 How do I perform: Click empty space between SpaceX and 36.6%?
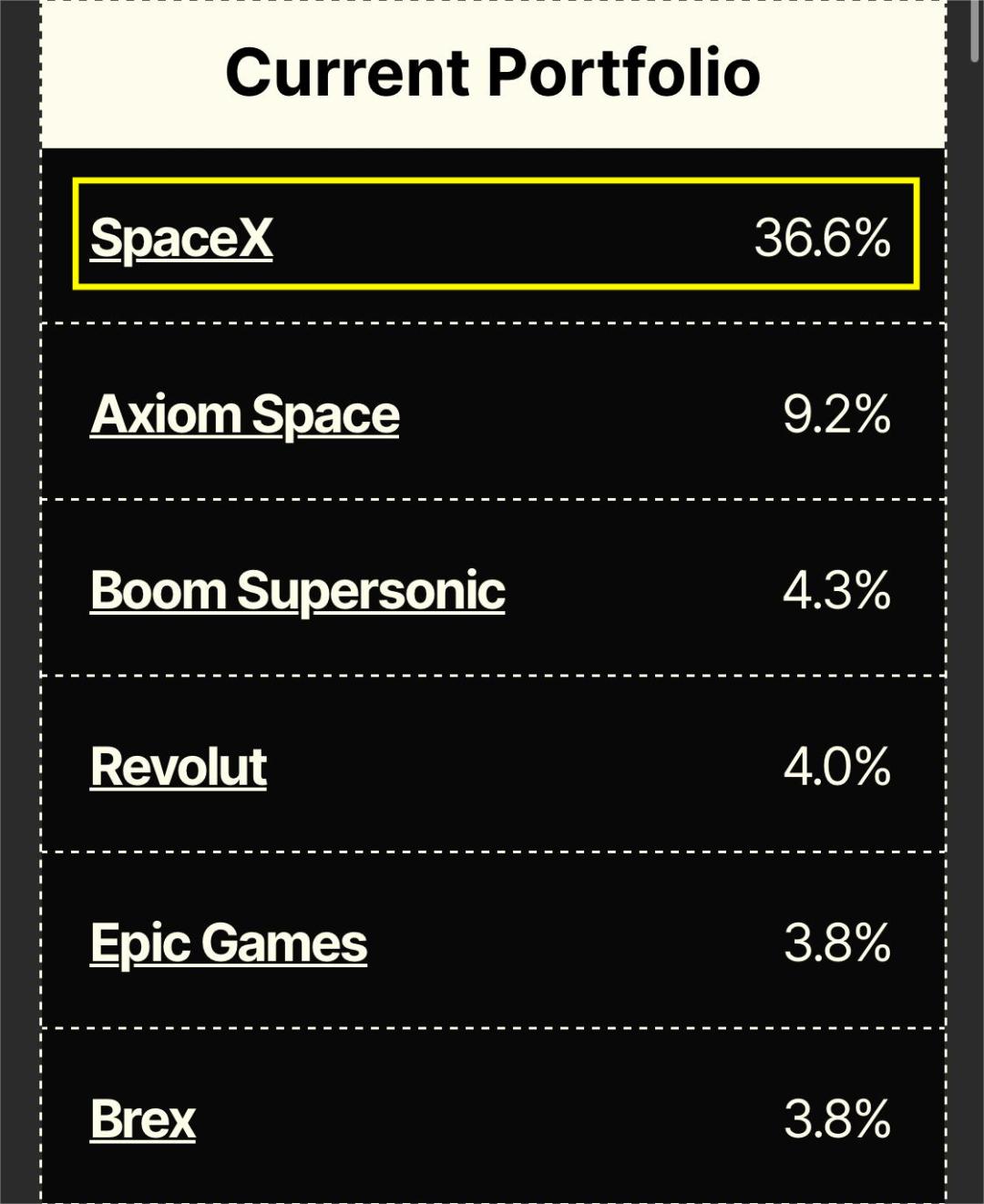[514, 239]
